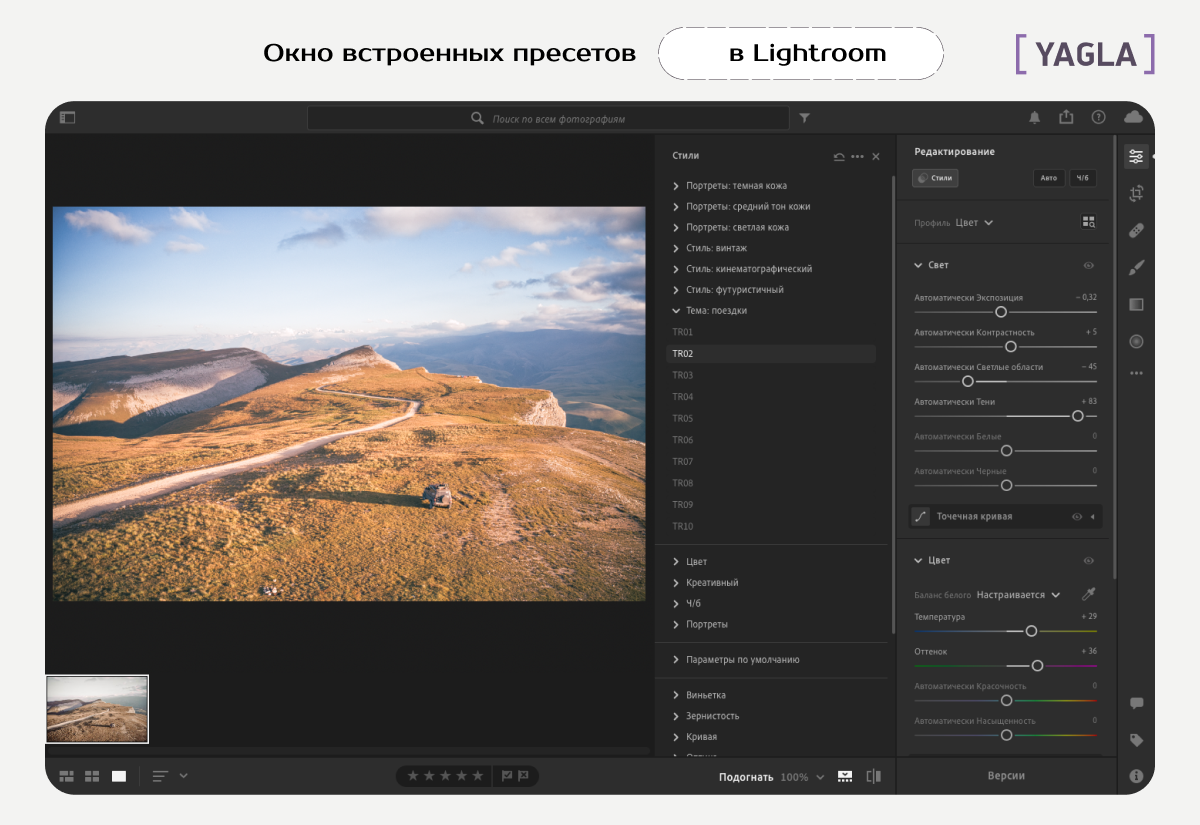Screen dimensions: 1200x825
Task: Select the TR02 preset
Action: 771,354
